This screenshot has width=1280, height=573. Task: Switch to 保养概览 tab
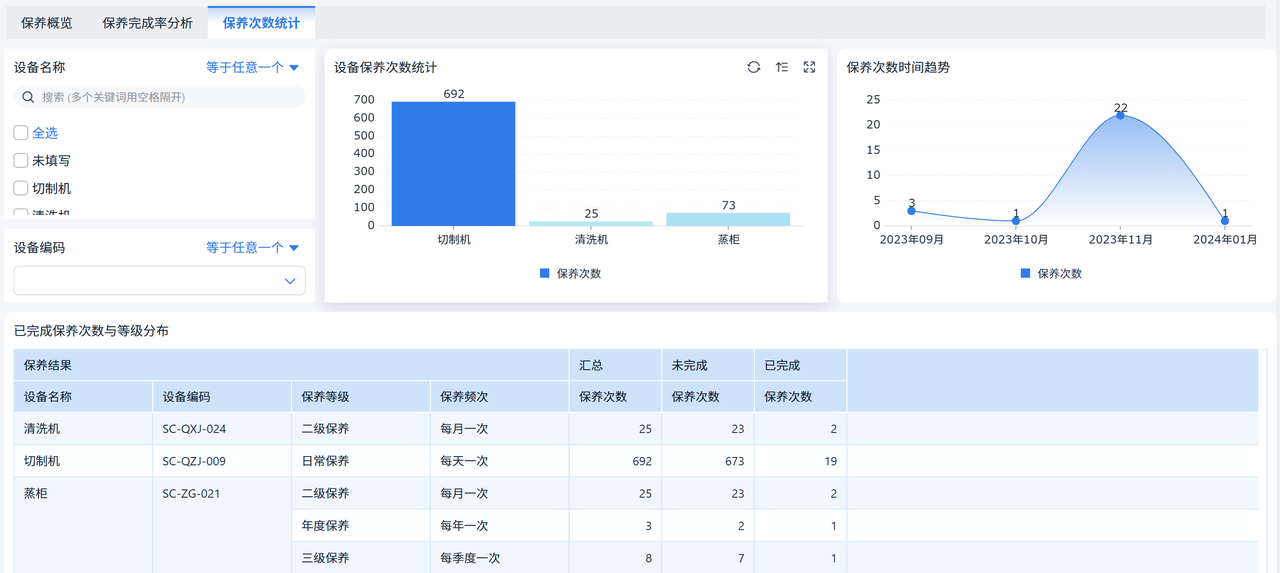click(x=47, y=23)
